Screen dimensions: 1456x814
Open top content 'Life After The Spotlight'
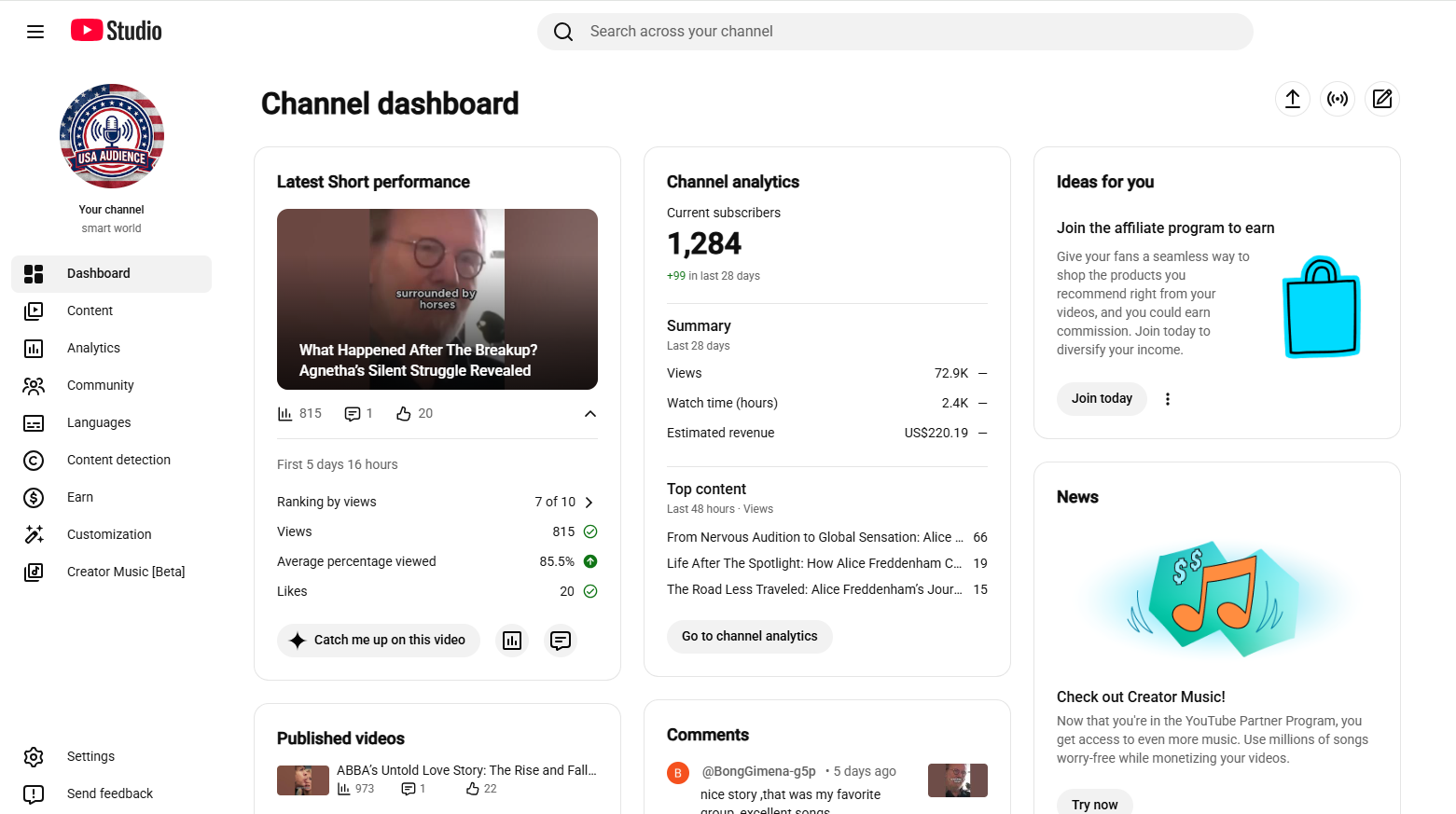pos(814,564)
